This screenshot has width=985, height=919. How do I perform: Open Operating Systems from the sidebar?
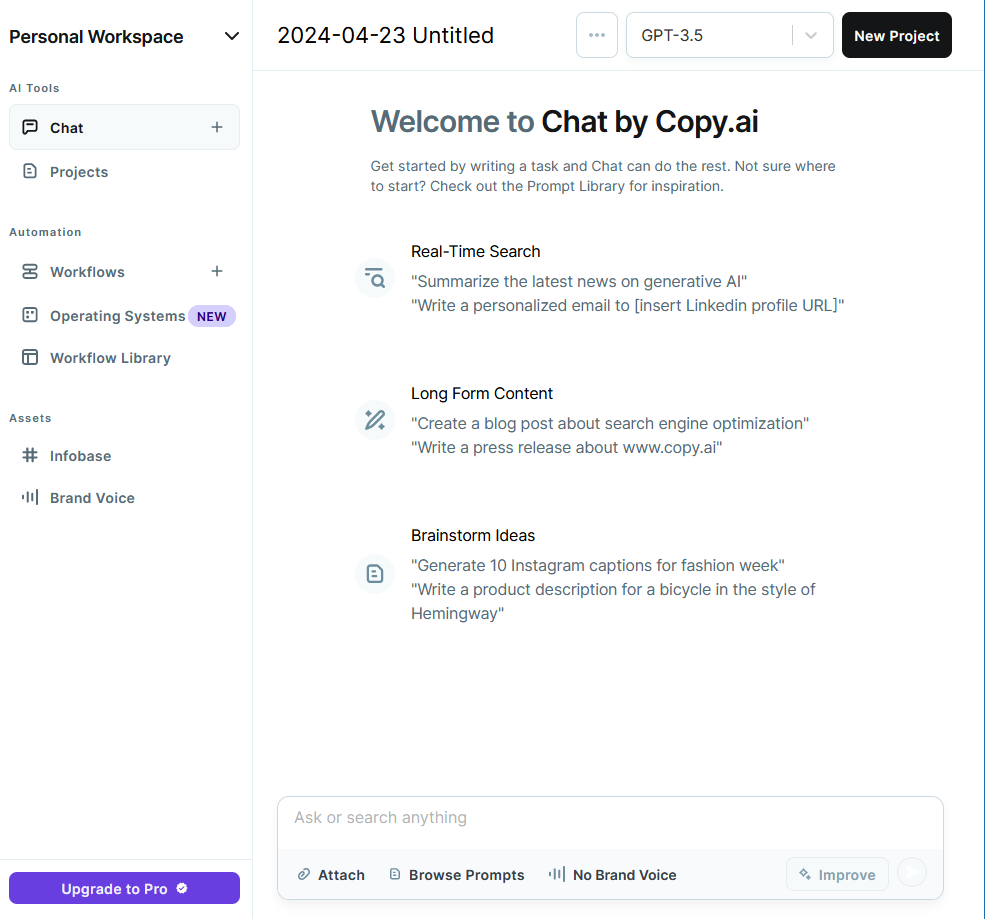116,315
